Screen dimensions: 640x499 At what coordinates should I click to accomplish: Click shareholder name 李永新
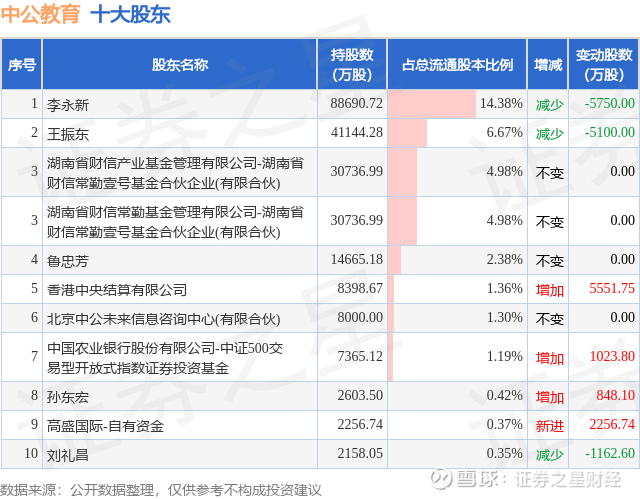click(x=68, y=105)
